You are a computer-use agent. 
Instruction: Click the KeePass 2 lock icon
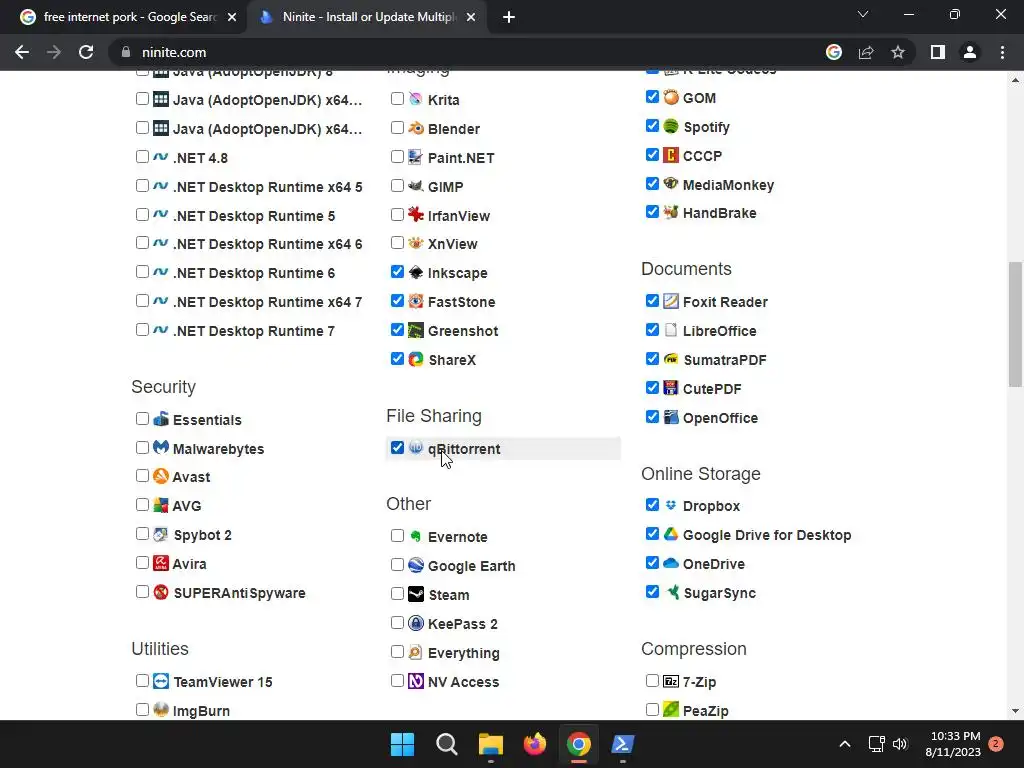click(416, 623)
